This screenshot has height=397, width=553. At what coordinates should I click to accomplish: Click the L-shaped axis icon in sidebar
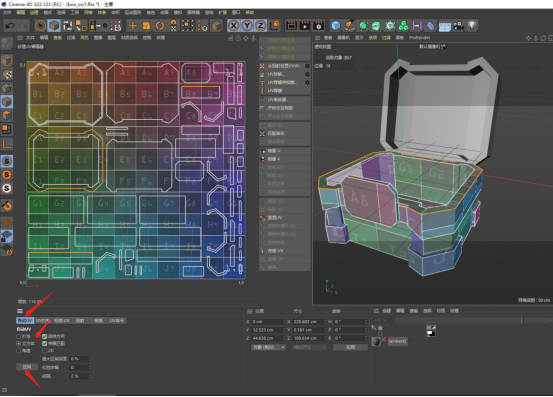click(7, 143)
